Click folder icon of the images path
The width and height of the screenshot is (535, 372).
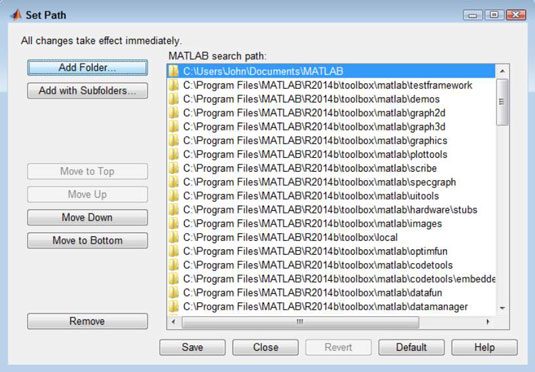[174, 224]
